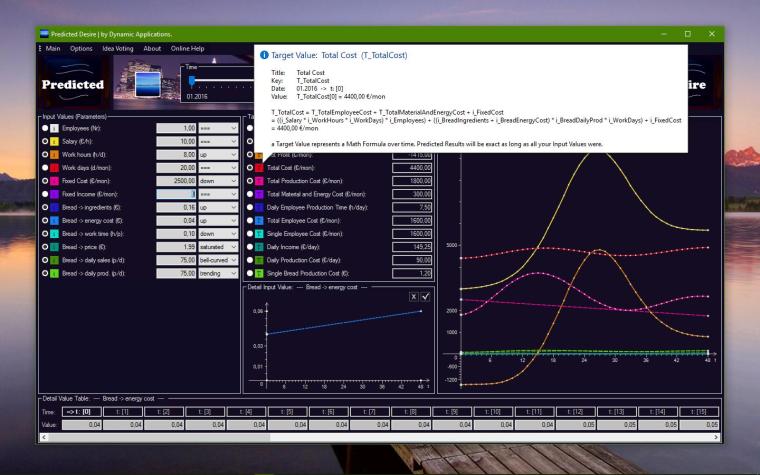Open the Fixed Cost 'down' dropdown

[218, 181]
